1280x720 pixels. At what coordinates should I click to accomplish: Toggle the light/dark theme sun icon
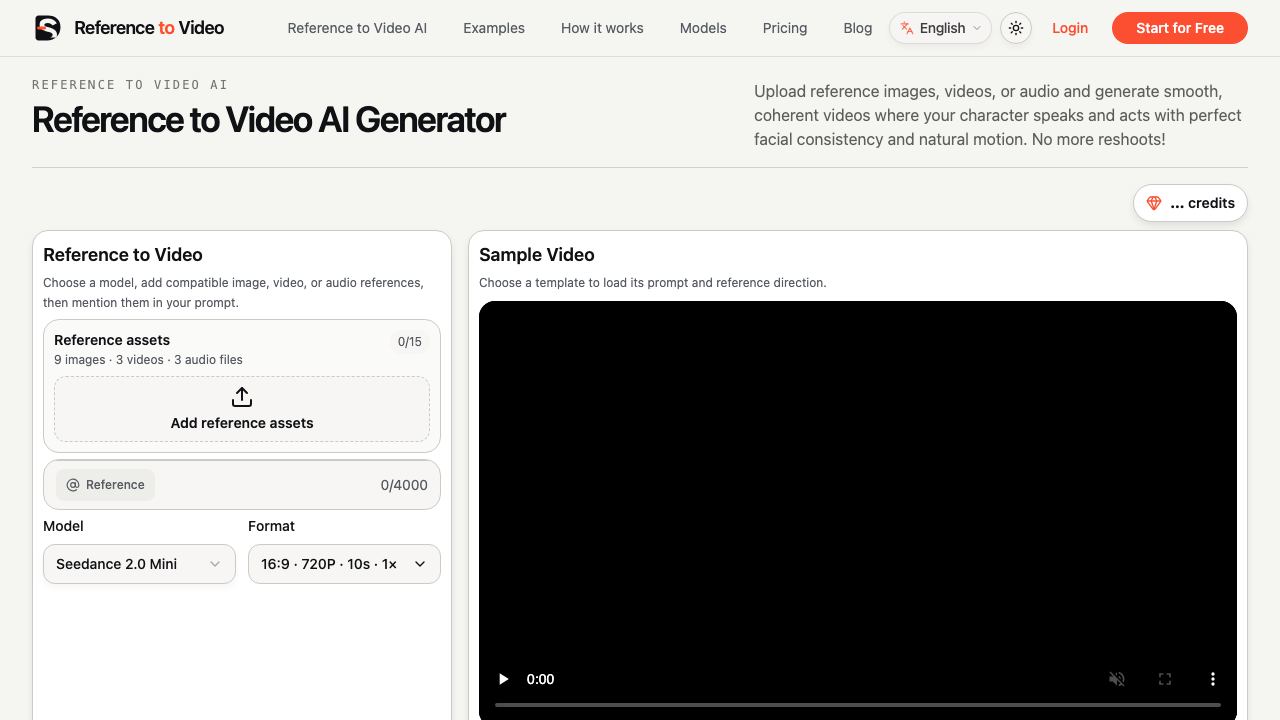tap(1016, 28)
